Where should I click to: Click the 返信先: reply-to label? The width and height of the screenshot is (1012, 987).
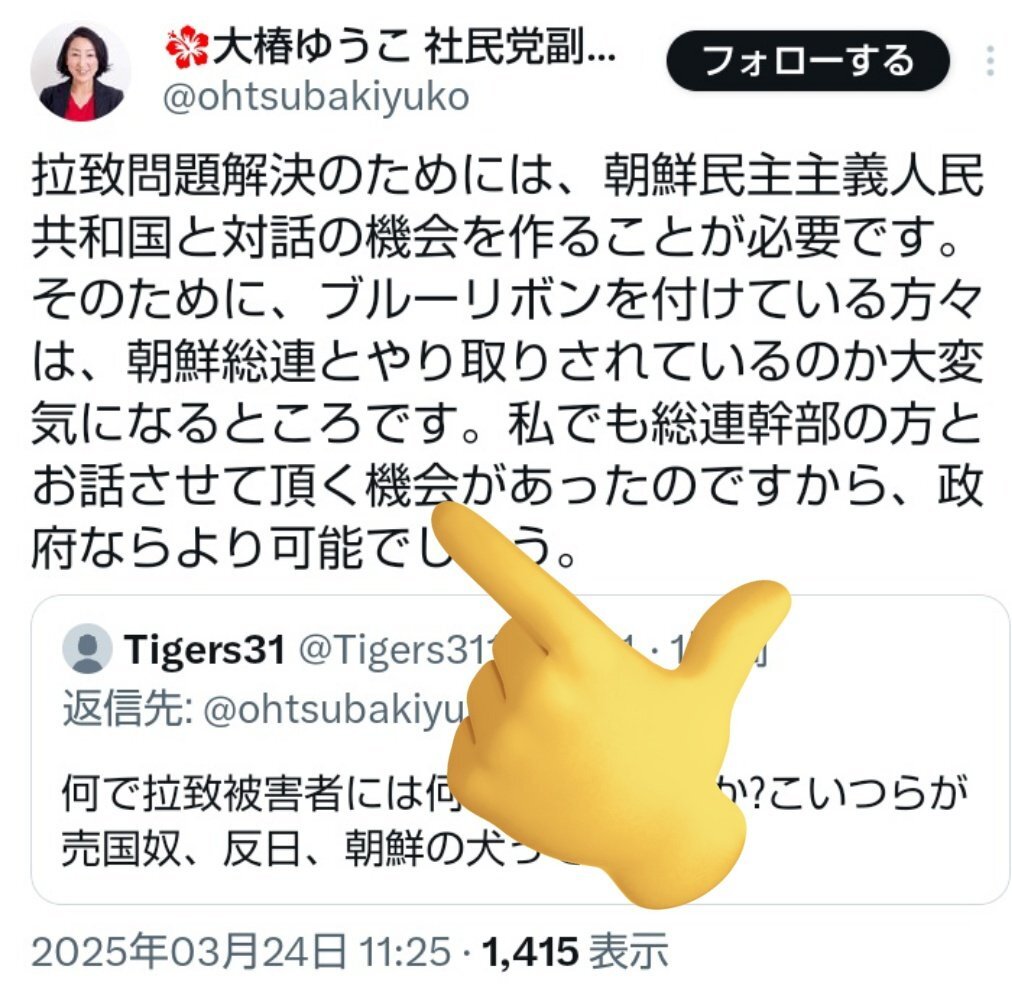point(128,709)
